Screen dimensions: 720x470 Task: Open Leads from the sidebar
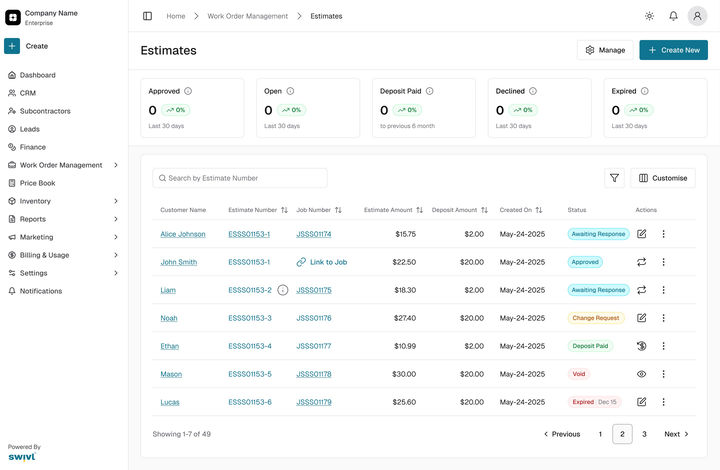coord(24,129)
